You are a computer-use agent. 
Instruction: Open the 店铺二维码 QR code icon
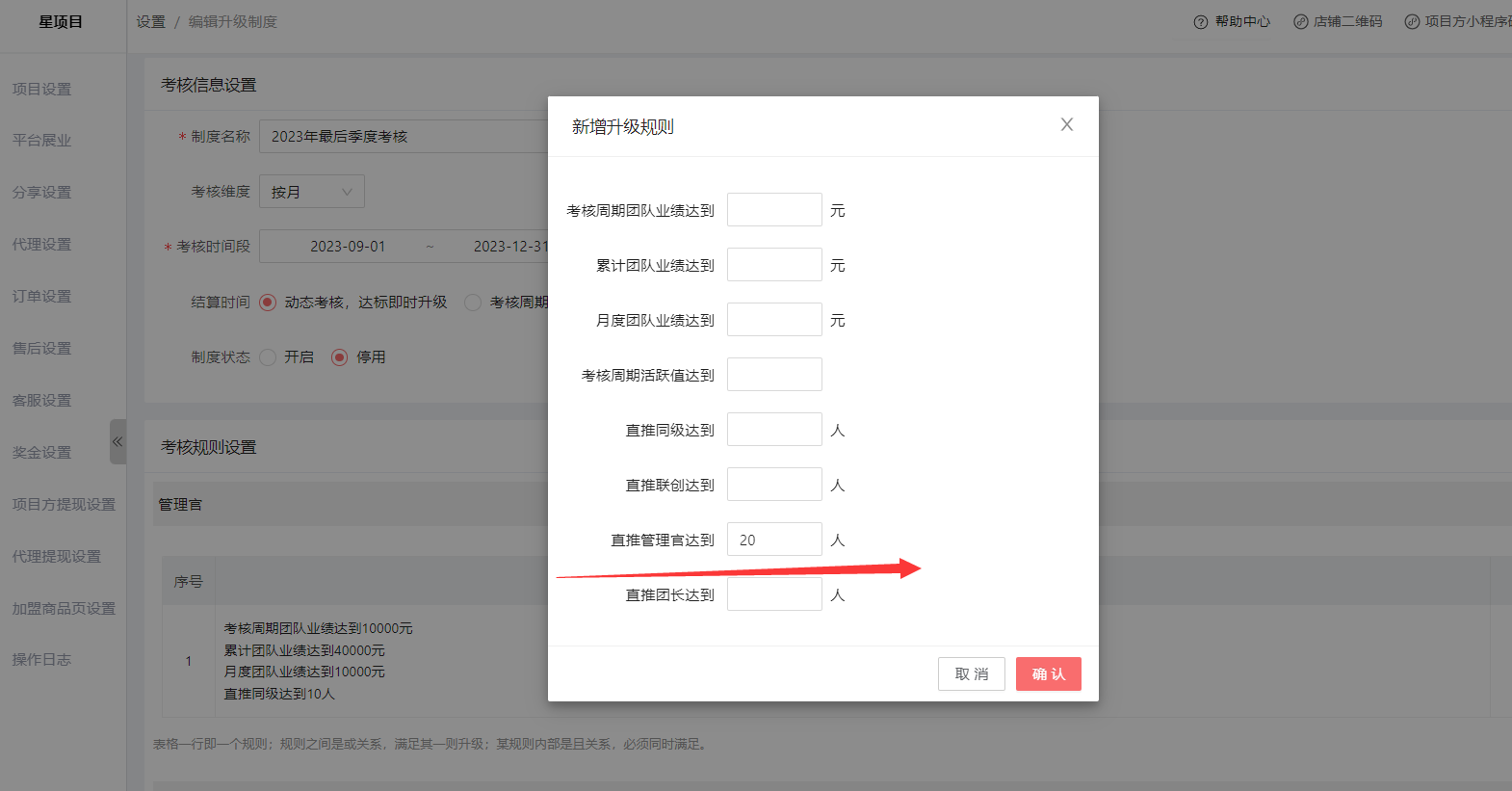click(1300, 22)
